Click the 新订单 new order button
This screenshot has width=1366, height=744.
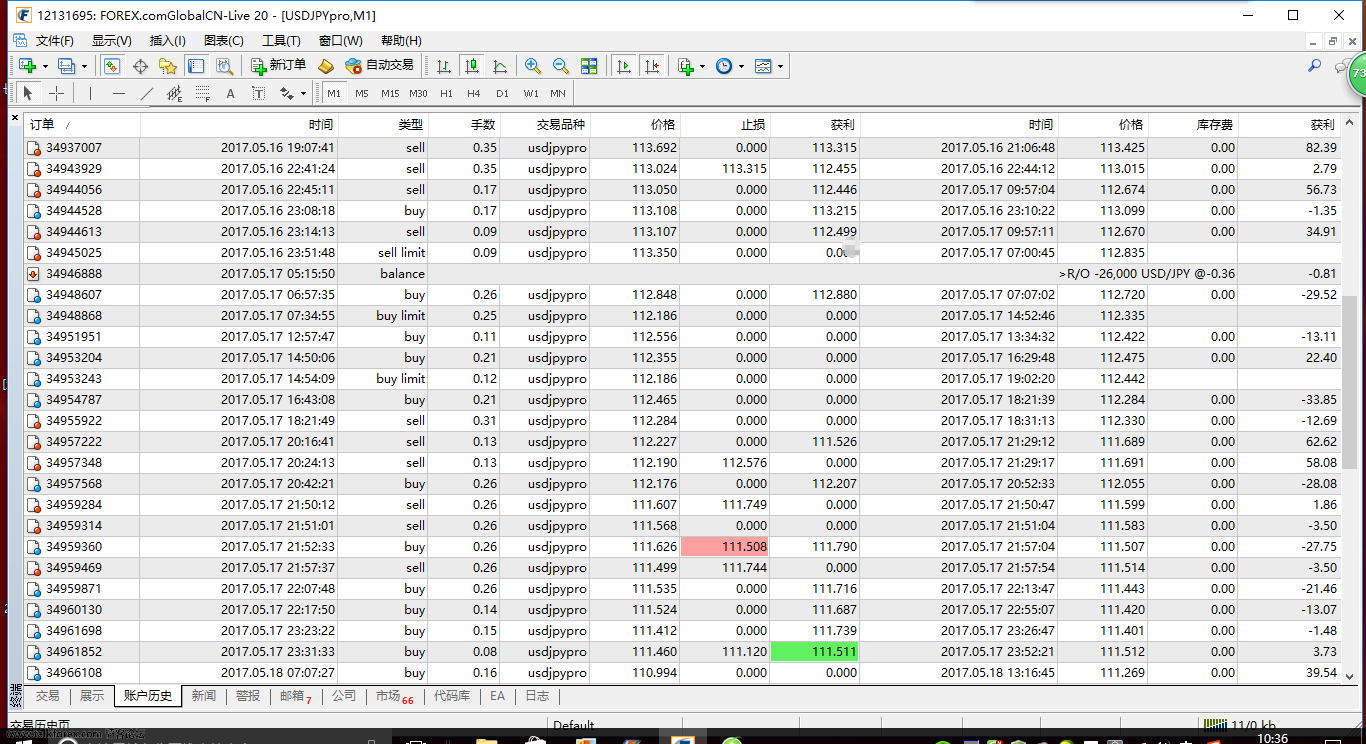(x=278, y=66)
